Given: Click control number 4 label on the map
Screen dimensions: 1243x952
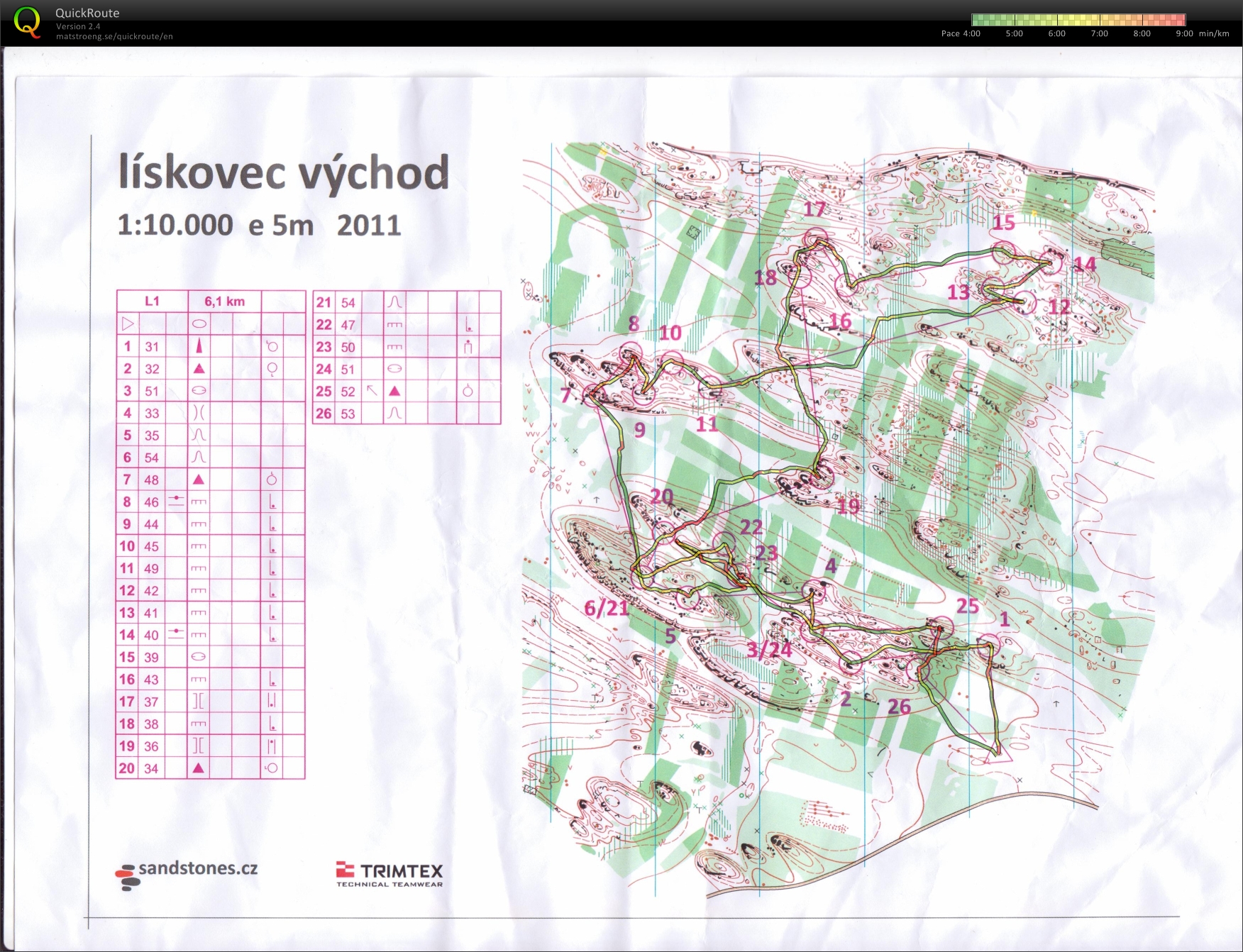Looking at the screenshot, I should click(831, 565).
